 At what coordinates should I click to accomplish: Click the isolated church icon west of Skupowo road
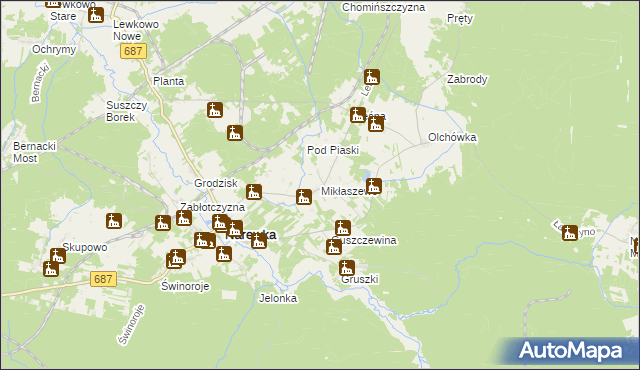point(114,221)
